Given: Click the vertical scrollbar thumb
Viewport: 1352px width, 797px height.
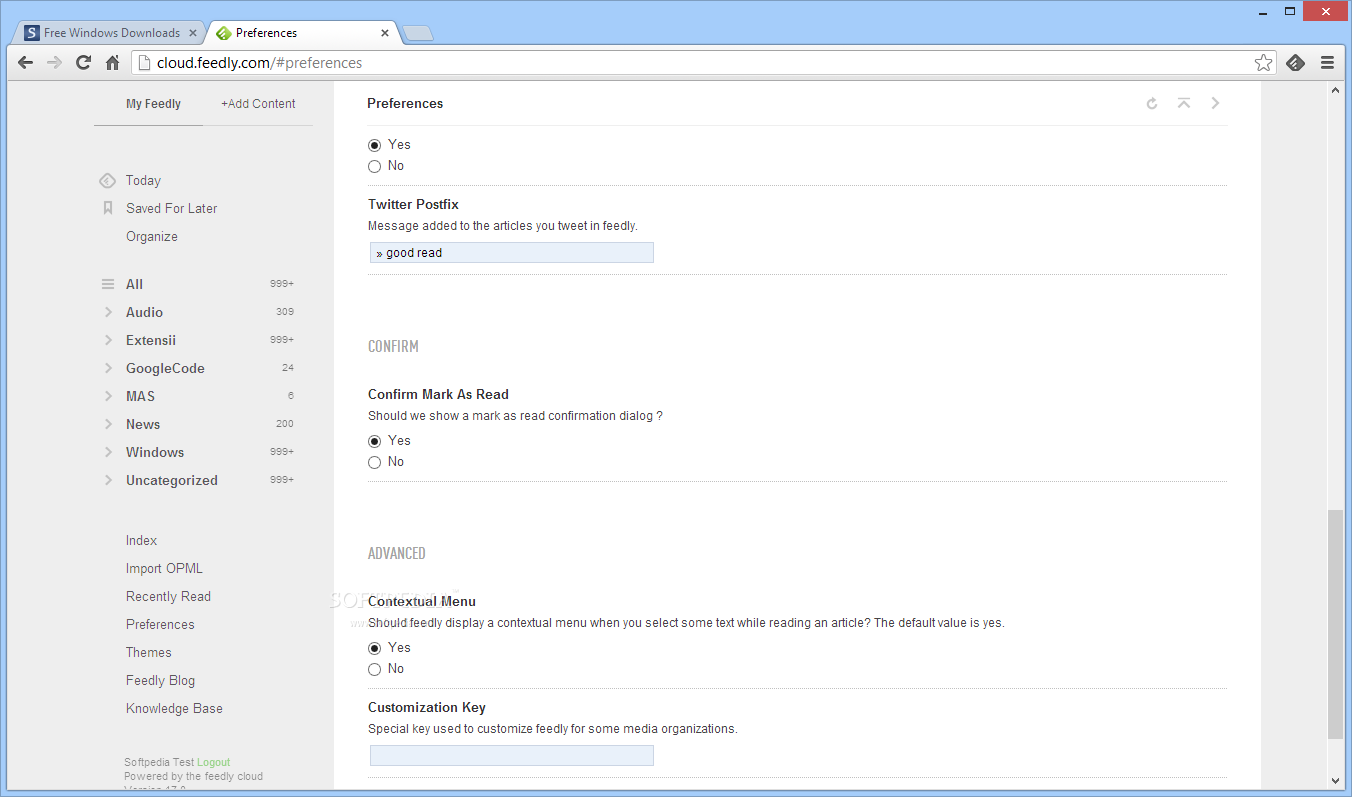Looking at the screenshot, I should coord(1336,625).
